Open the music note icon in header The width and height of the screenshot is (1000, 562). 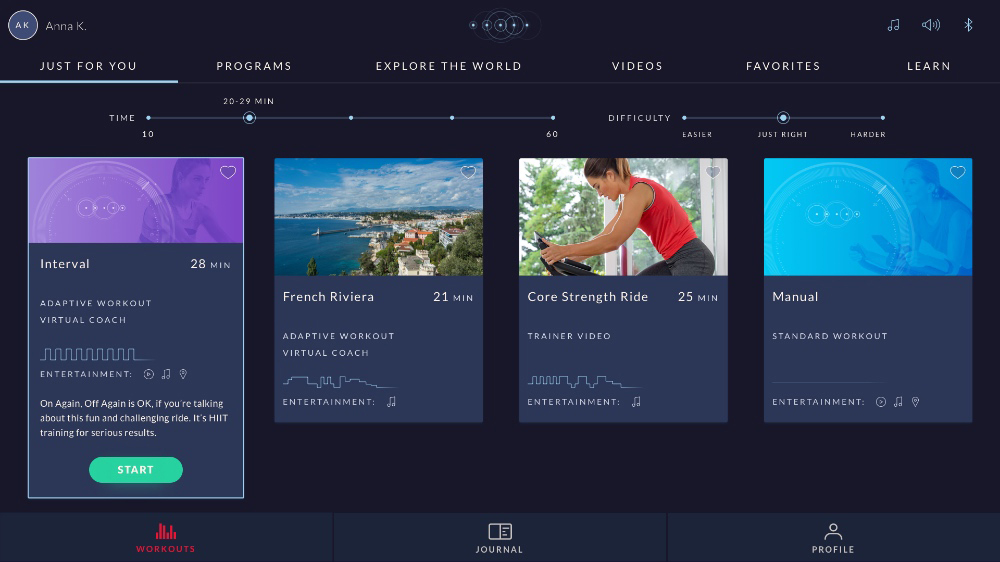pos(893,25)
